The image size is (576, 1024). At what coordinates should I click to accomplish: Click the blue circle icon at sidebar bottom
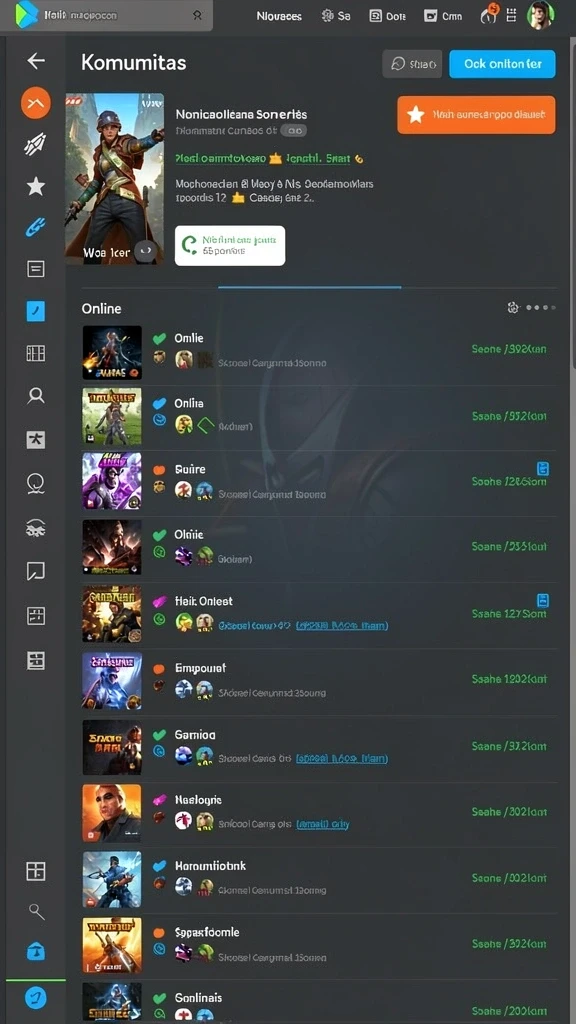35,997
